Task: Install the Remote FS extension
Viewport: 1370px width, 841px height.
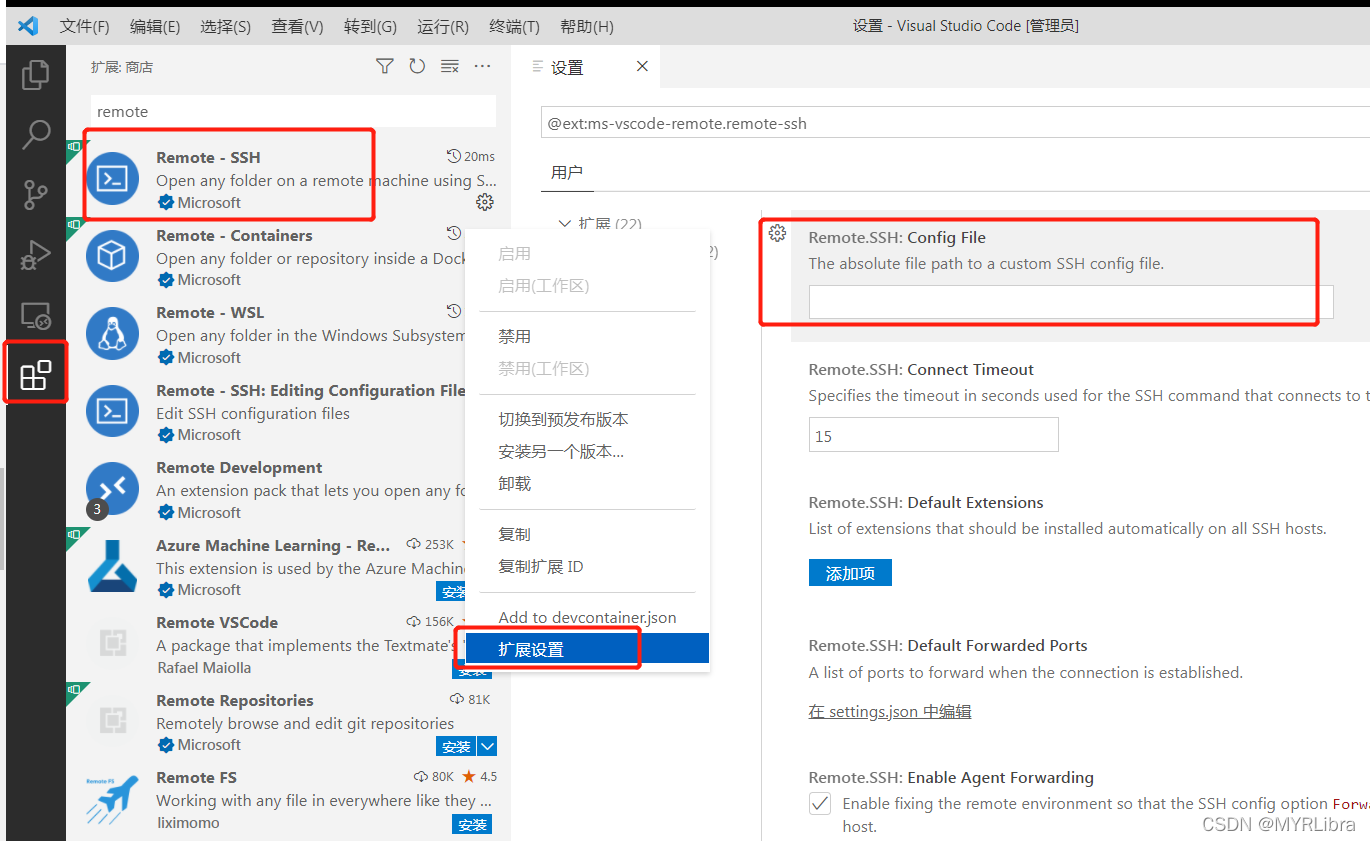Action: coord(472,825)
